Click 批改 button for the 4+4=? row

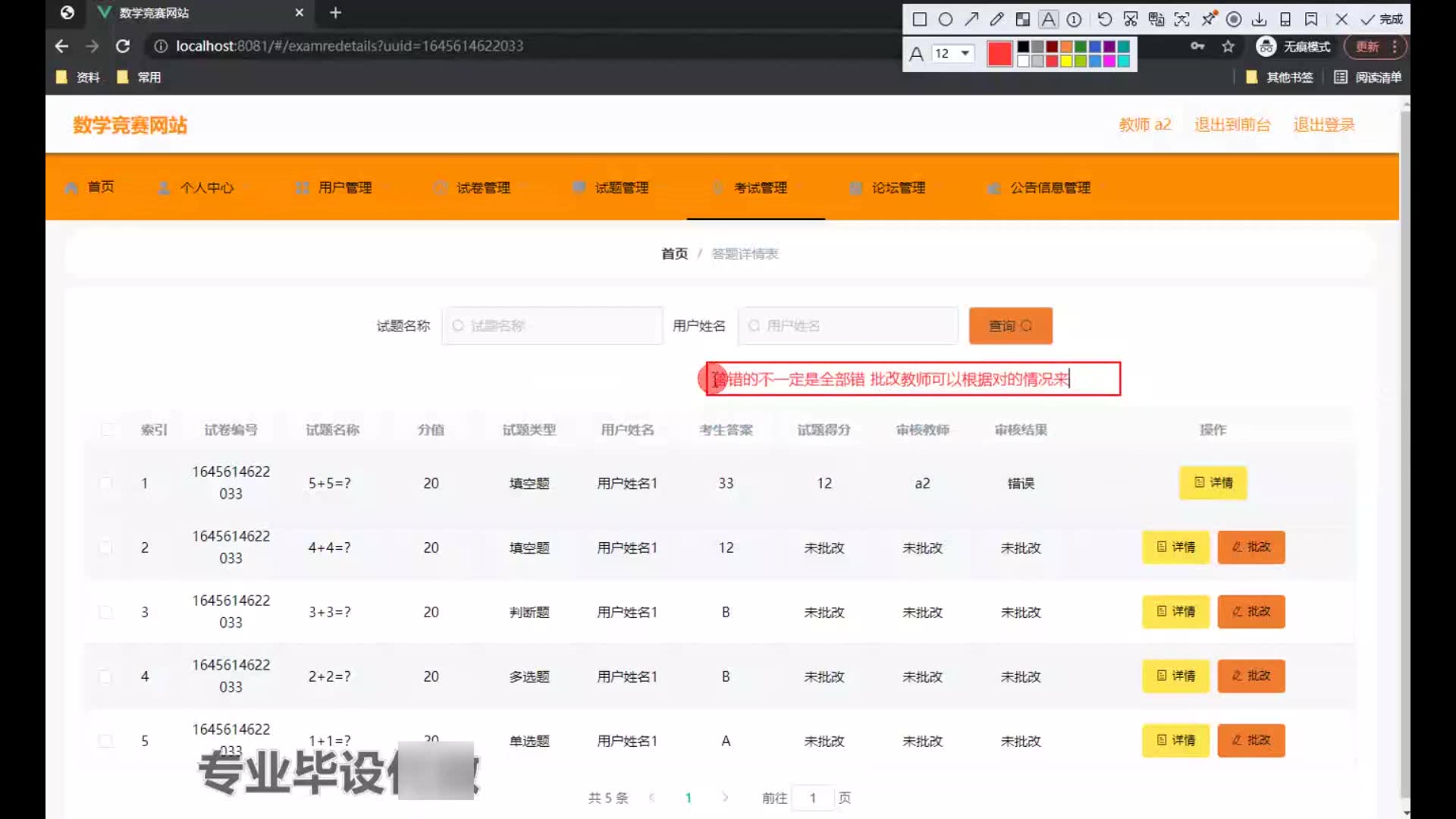click(1251, 548)
